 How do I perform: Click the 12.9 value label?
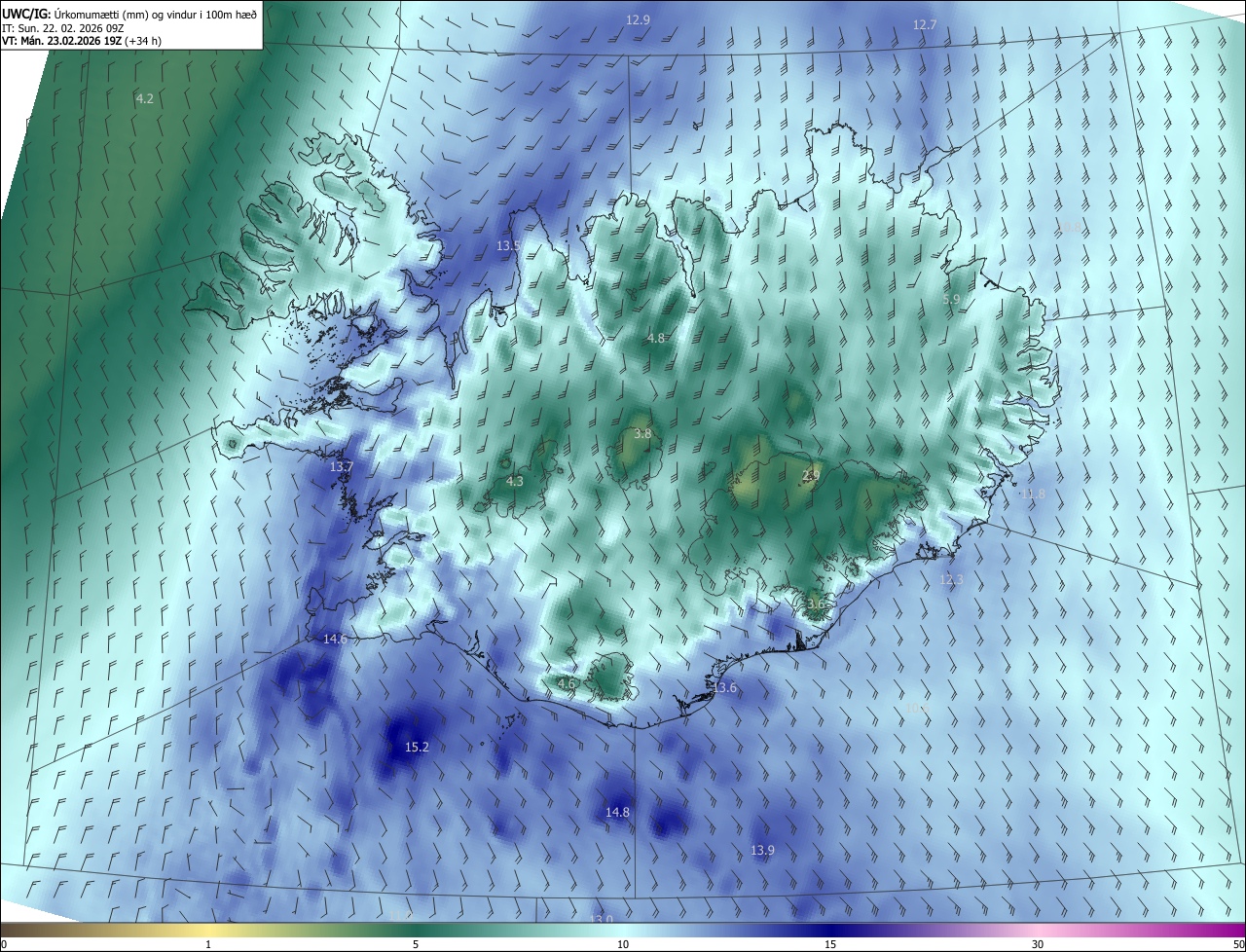[x=638, y=19]
